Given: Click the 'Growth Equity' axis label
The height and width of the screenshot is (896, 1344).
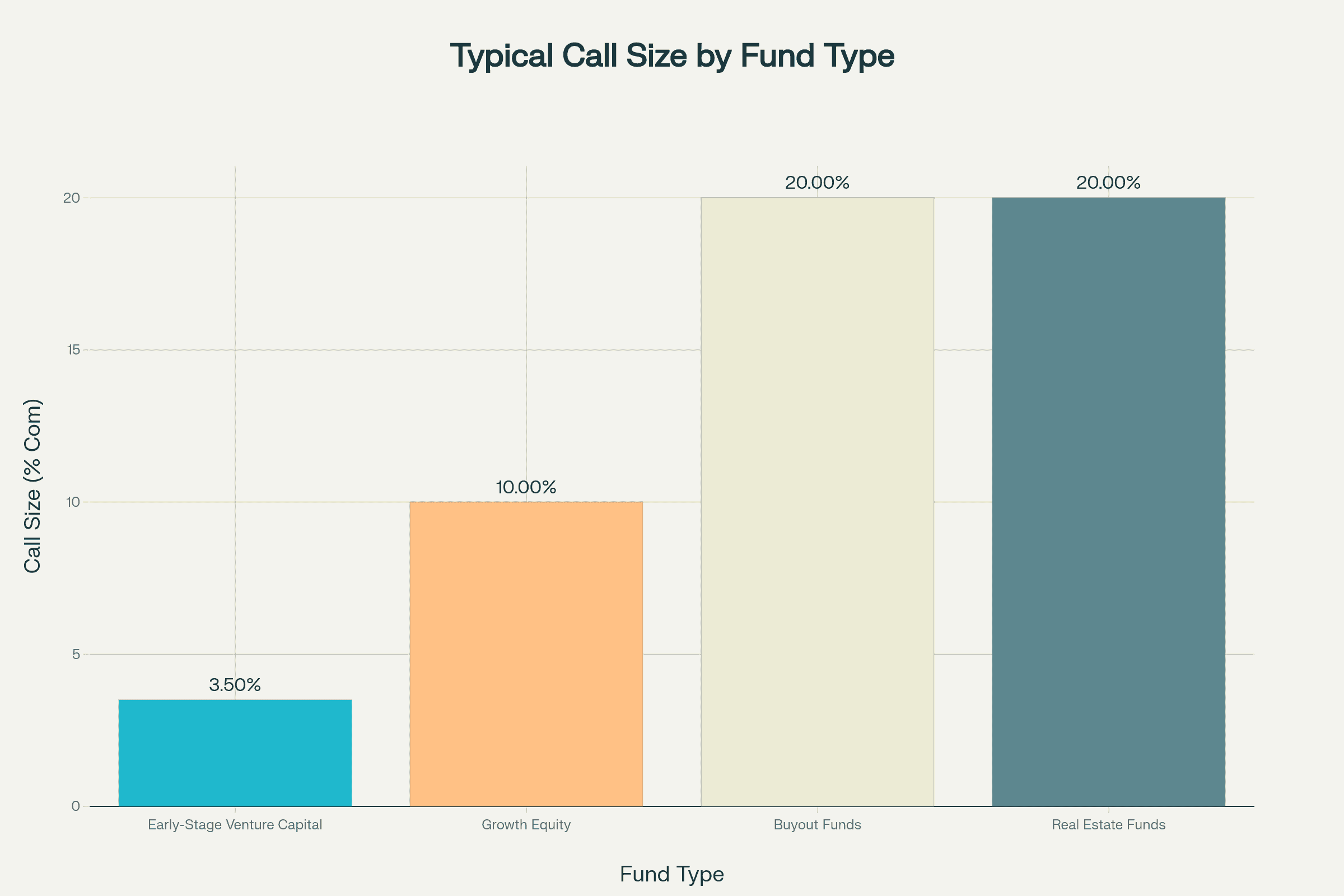Looking at the screenshot, I should tap(526, 824).
